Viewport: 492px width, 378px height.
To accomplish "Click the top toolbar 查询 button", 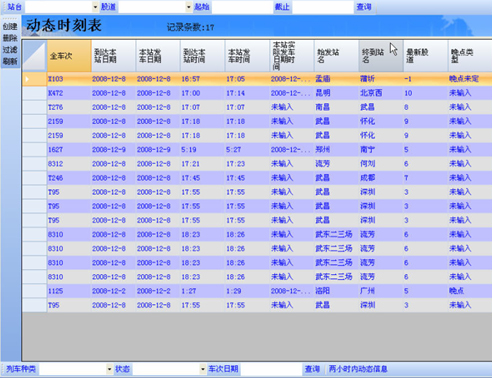I will coord(364,7).
